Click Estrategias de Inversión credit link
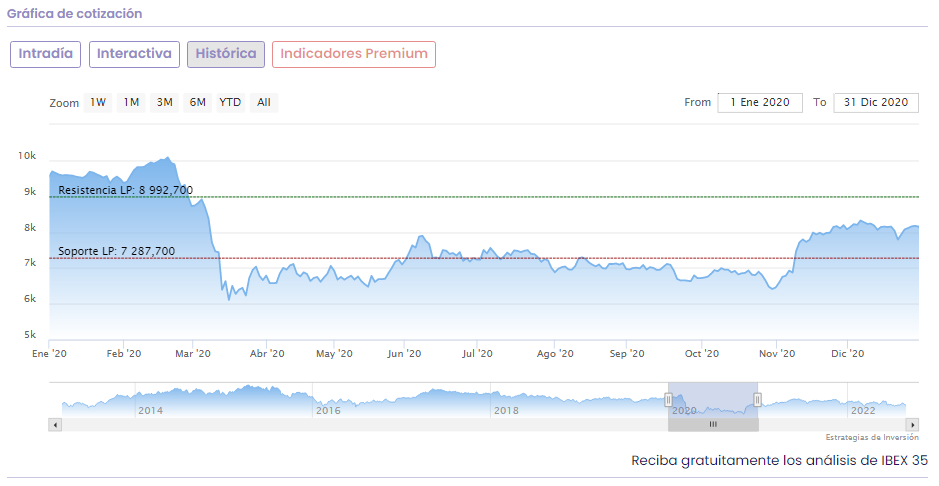This screenshot has height=486, width=939. coord(872,437)
